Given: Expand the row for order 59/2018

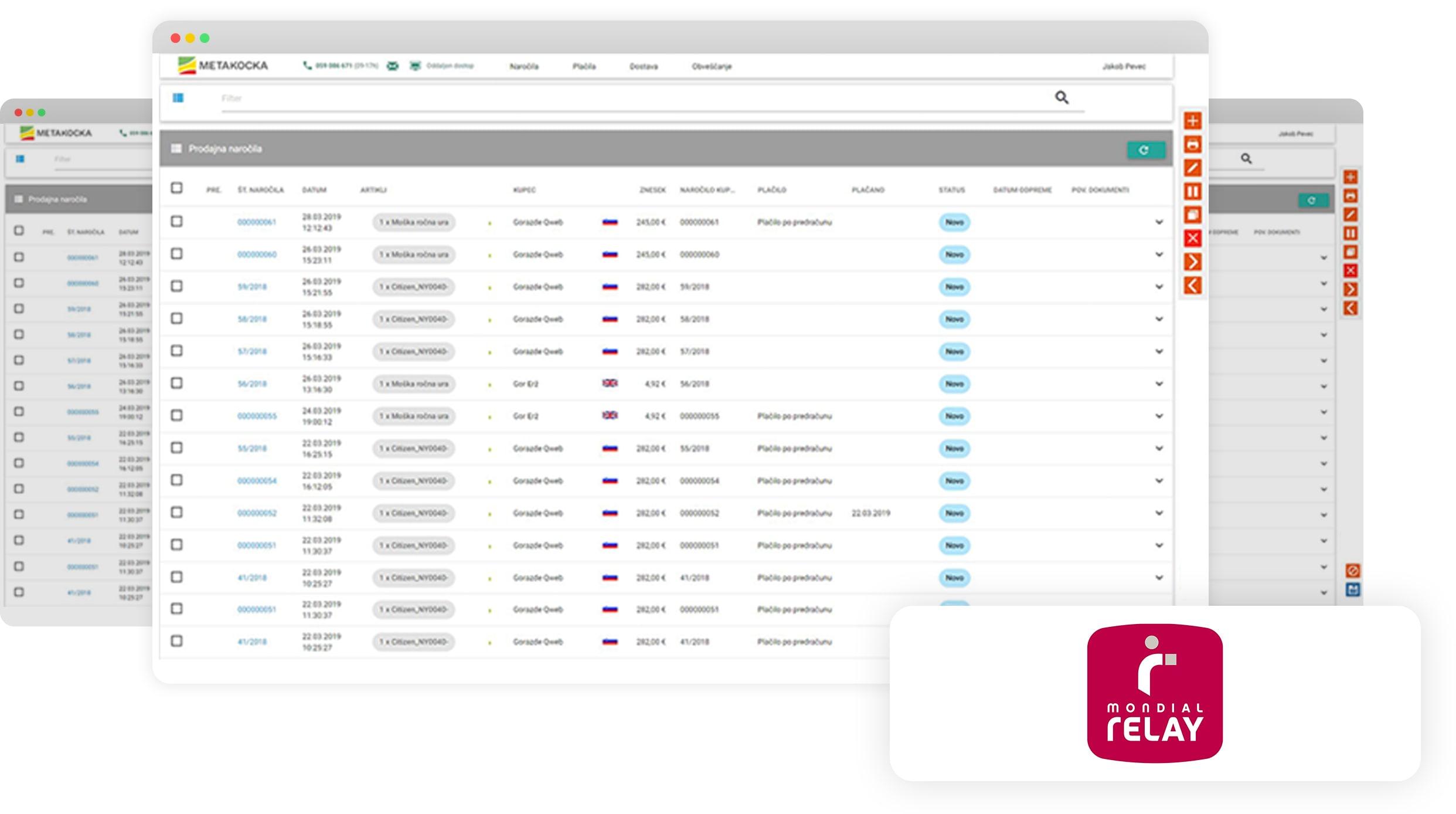Looking at the screenshot, I should tap(1159, 287).
